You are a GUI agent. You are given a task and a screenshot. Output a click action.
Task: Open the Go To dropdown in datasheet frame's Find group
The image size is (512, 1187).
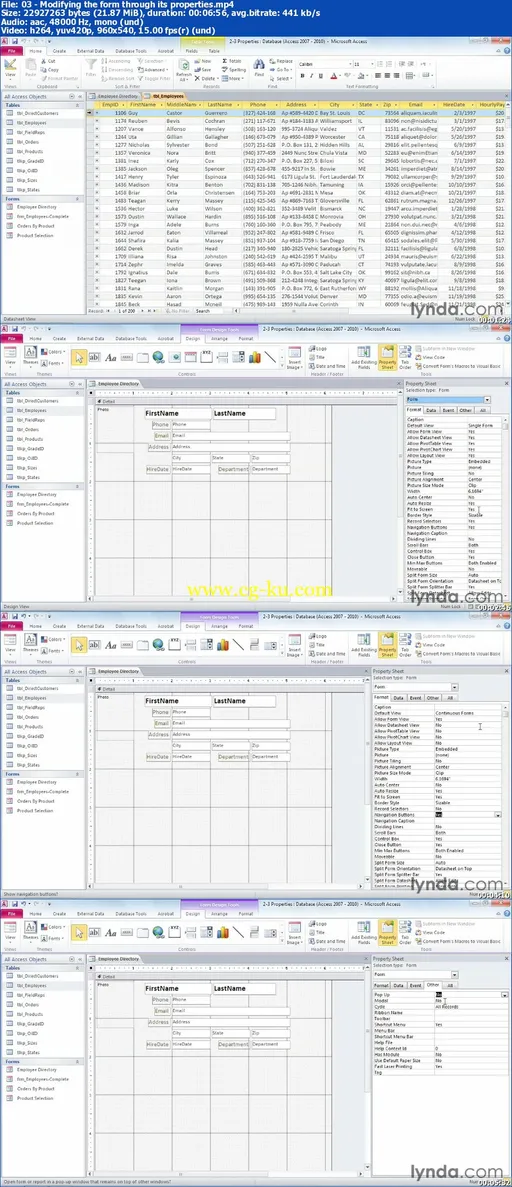(281, 69)
